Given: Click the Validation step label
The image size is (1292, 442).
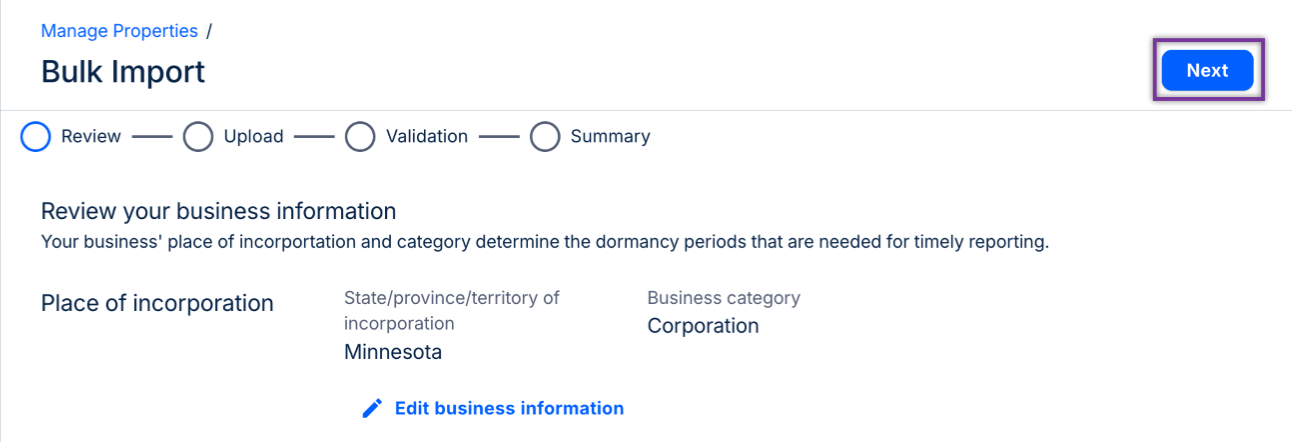Looking at the screenshot, I should pyautogui.click(x=427, y=137).
